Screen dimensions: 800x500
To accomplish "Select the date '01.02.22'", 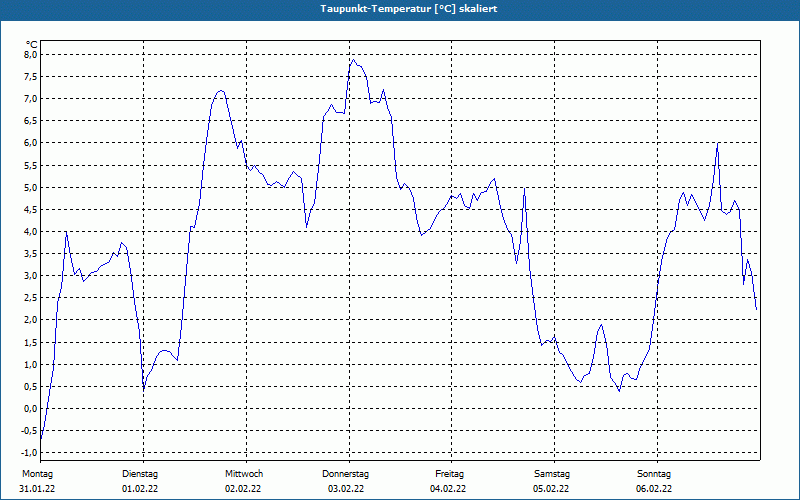I will pos(140,489).
